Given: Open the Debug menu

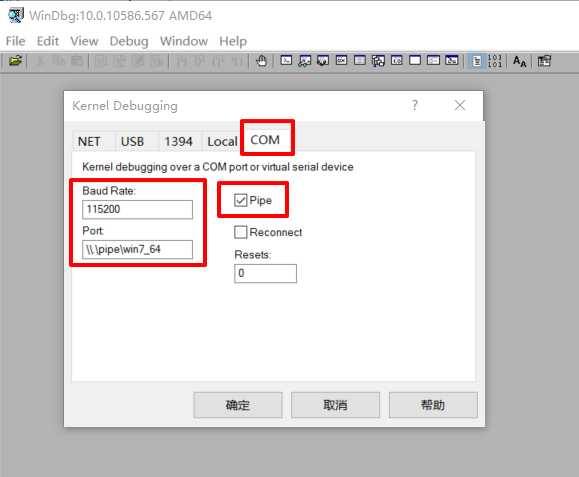Looking at the screenshot, I should click(x=129, y=41).
